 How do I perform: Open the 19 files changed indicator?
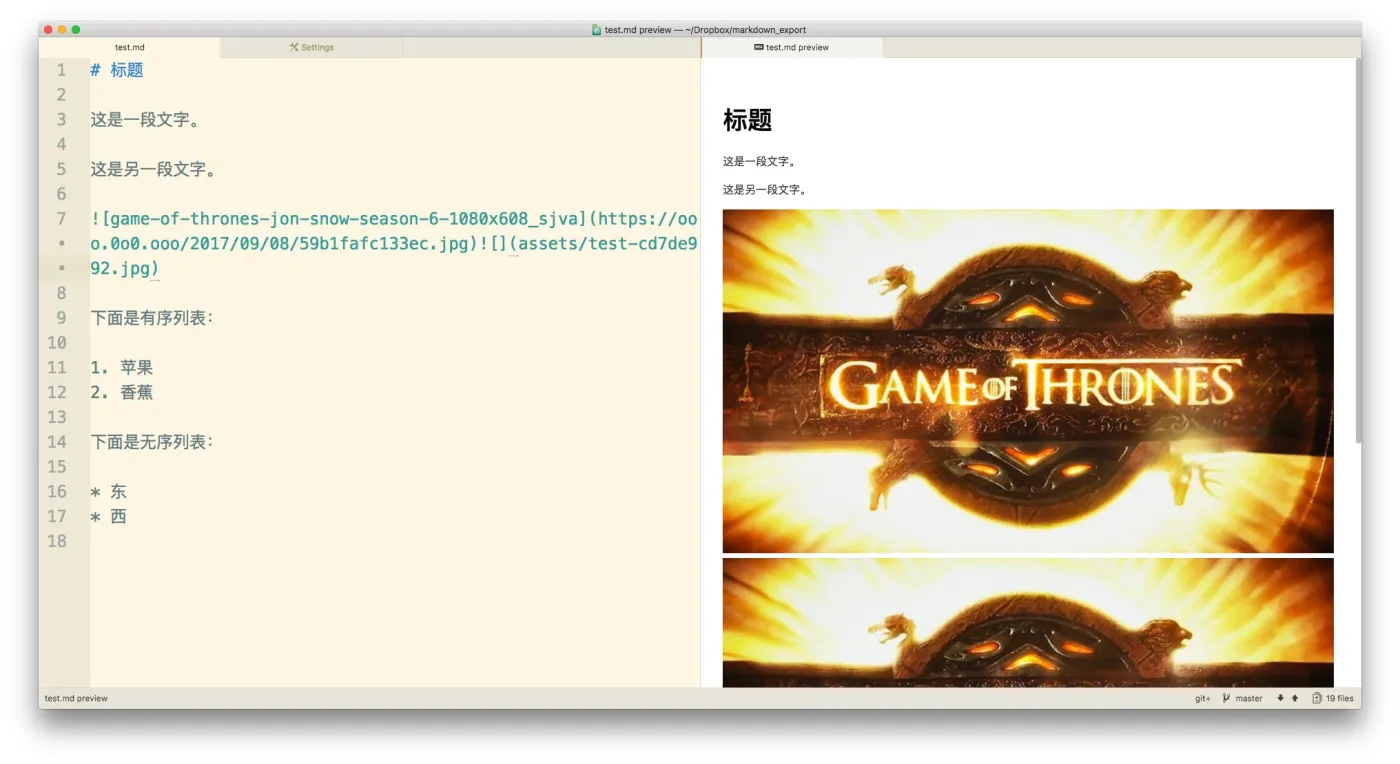(x=1333, y=698)
